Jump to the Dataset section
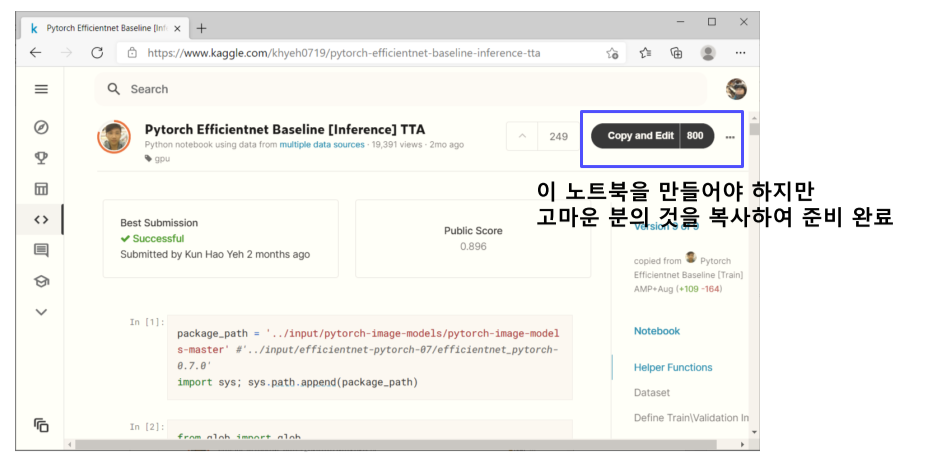This screenshot has height=460, width=933. coord(652,392)
